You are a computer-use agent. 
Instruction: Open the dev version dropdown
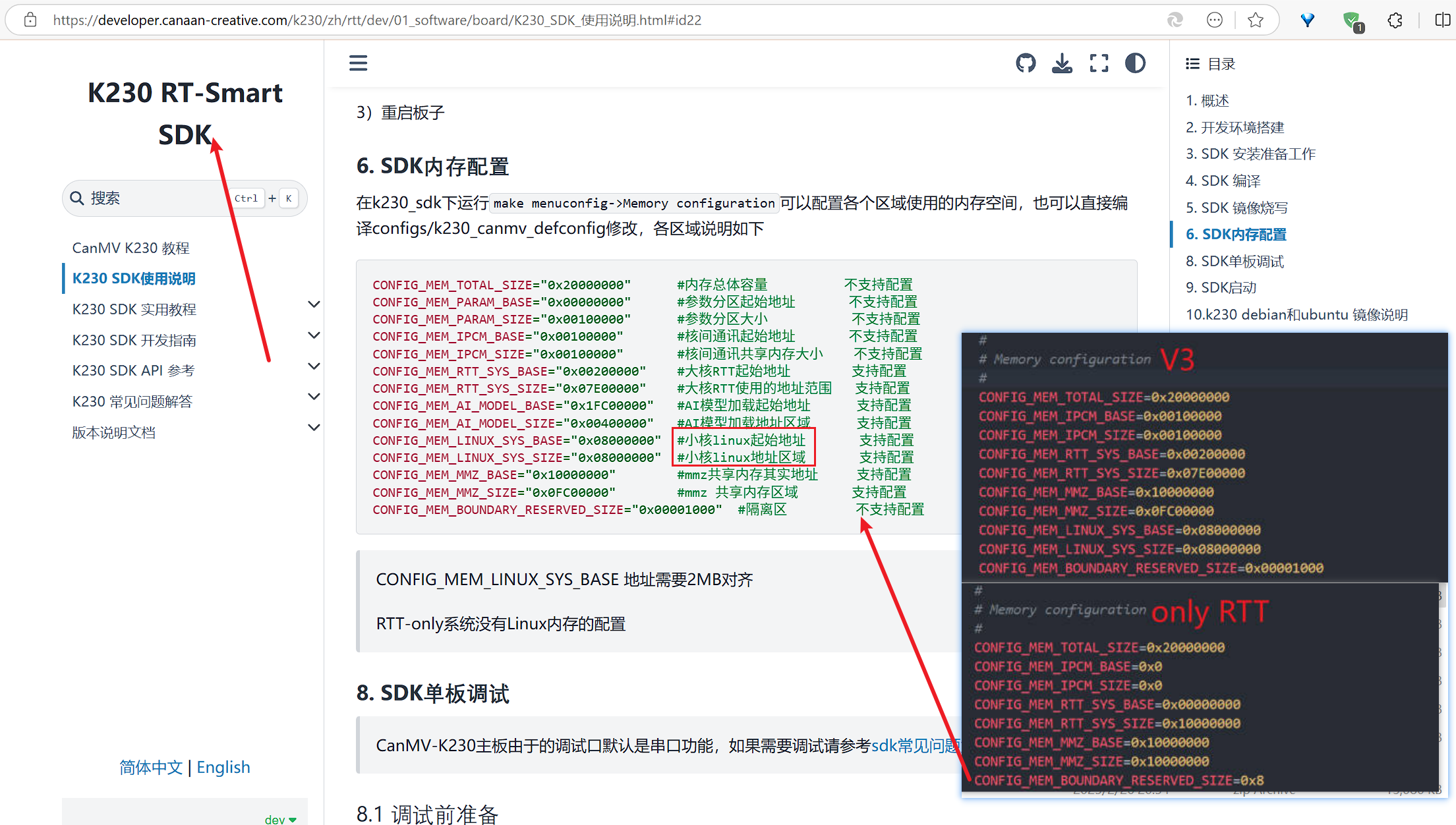click(x=280, y=819)
